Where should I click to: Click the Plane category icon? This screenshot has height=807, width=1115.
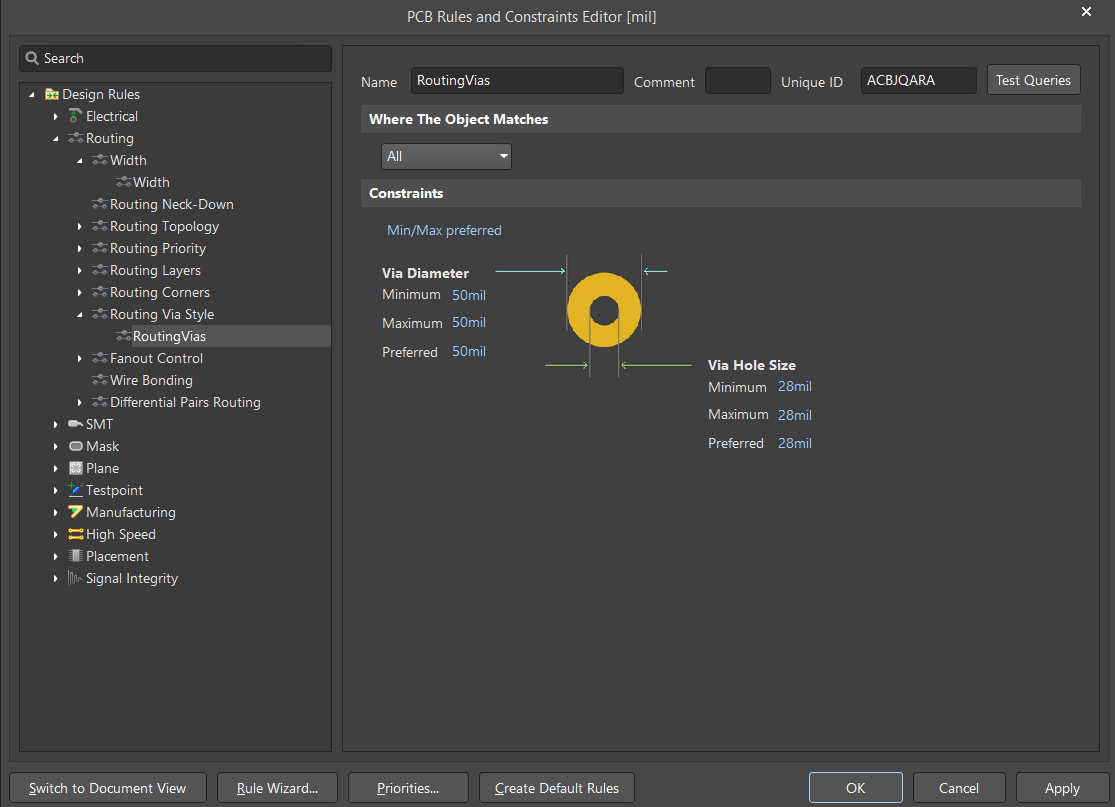pyautogui.click(x=75, y=469)
